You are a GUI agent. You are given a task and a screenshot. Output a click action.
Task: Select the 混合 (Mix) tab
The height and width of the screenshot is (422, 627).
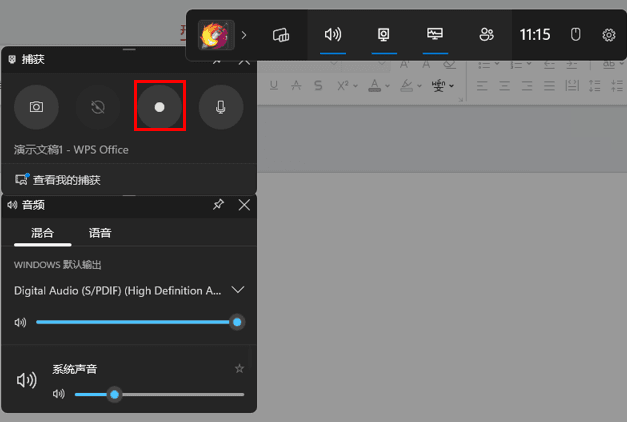point(43,233)
